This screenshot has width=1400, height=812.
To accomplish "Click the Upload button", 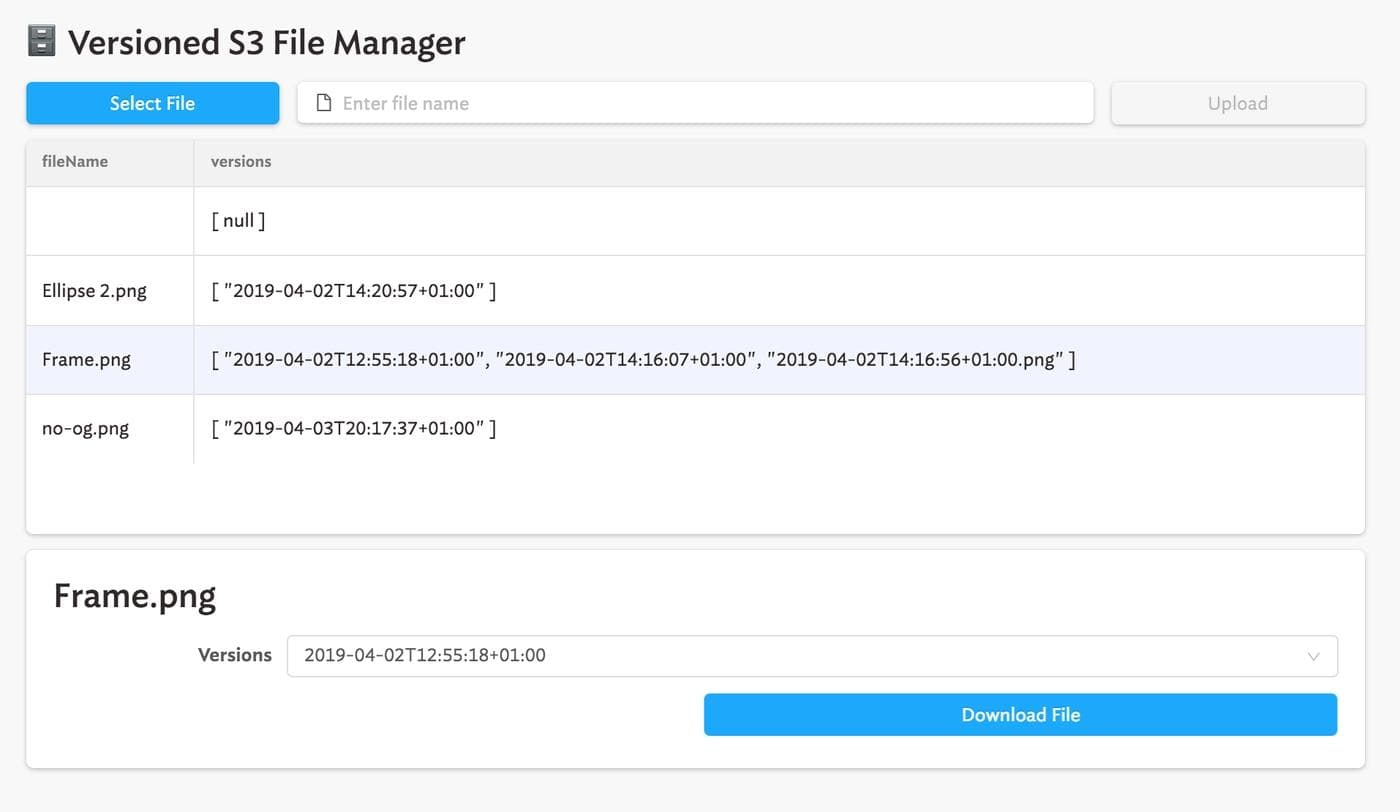I will pos(1237,103).
